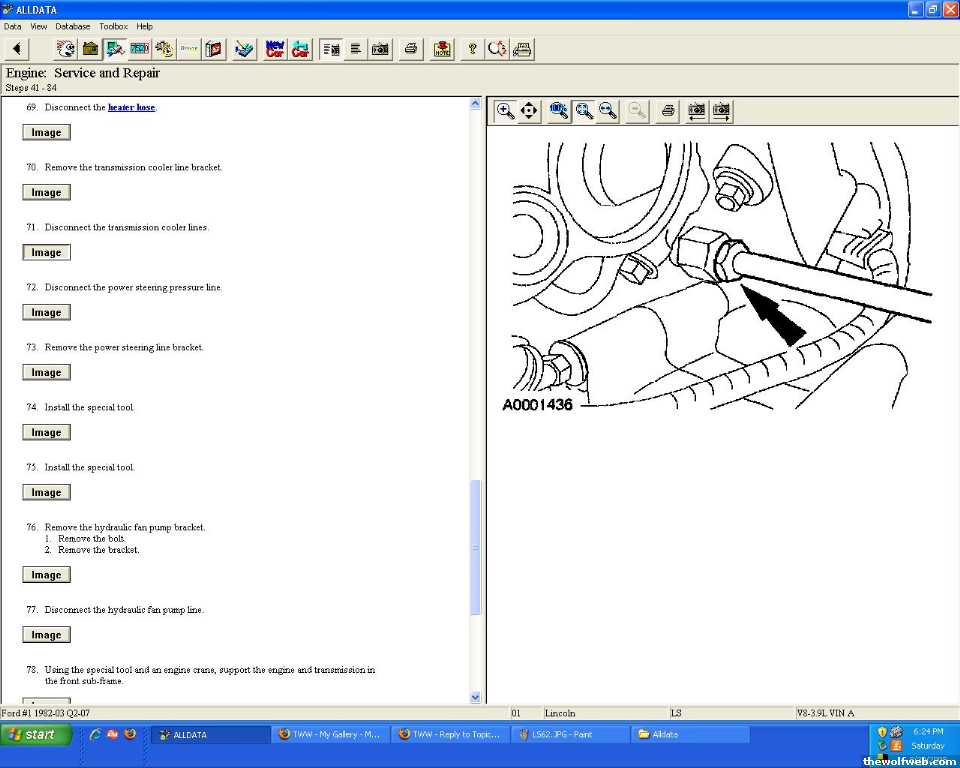Image resolution: width=960 pixels, height=768 pixels.
Task: Click the back arrow in main toolbar
Action: [18, 49]
